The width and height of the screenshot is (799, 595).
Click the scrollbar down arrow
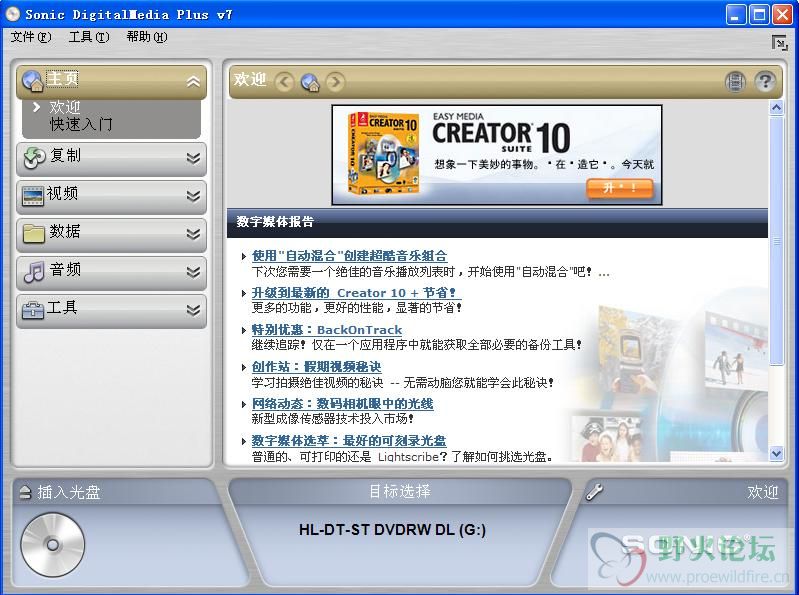click(x=776, y=453)
